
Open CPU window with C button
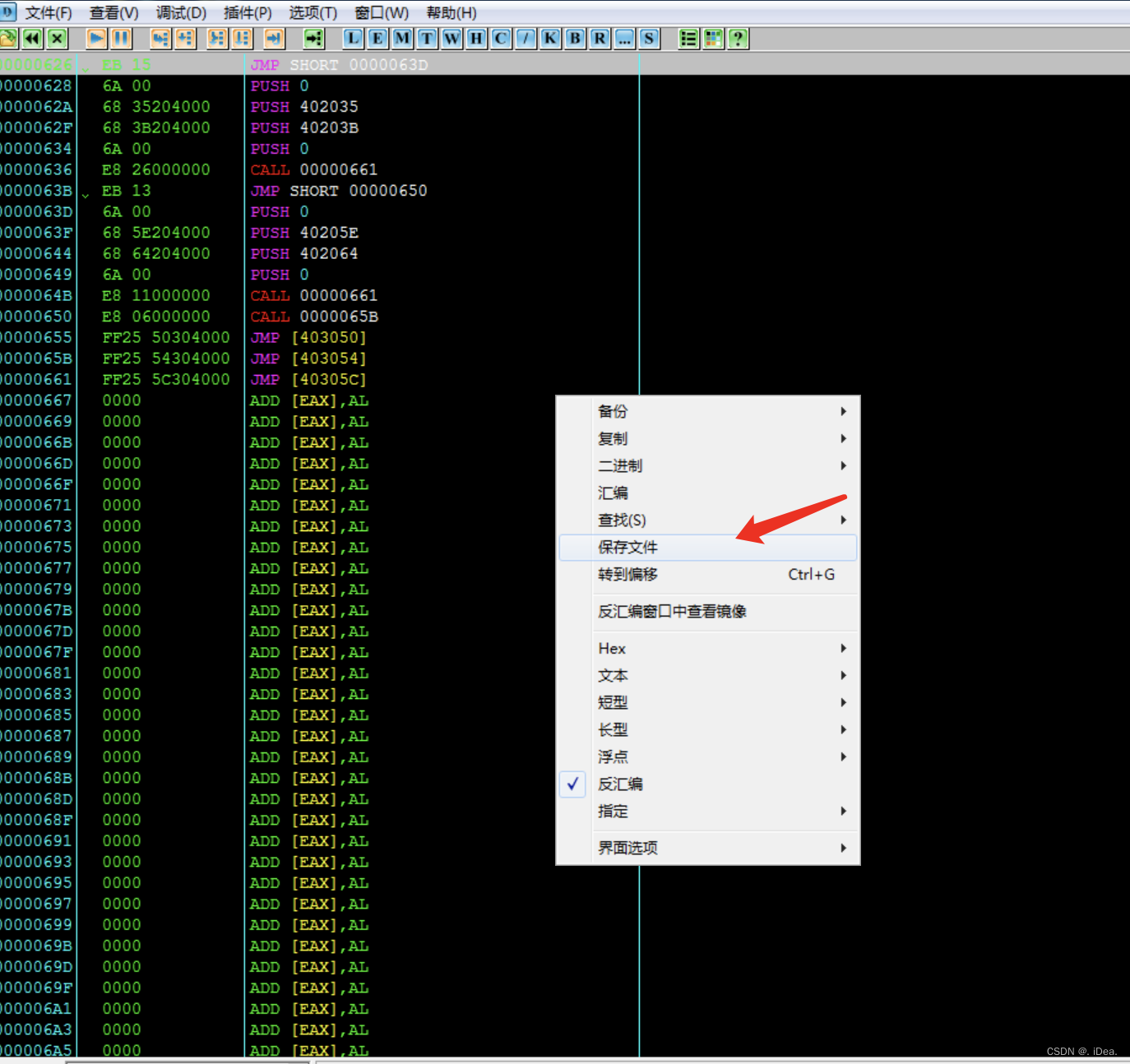coord(501,38)
